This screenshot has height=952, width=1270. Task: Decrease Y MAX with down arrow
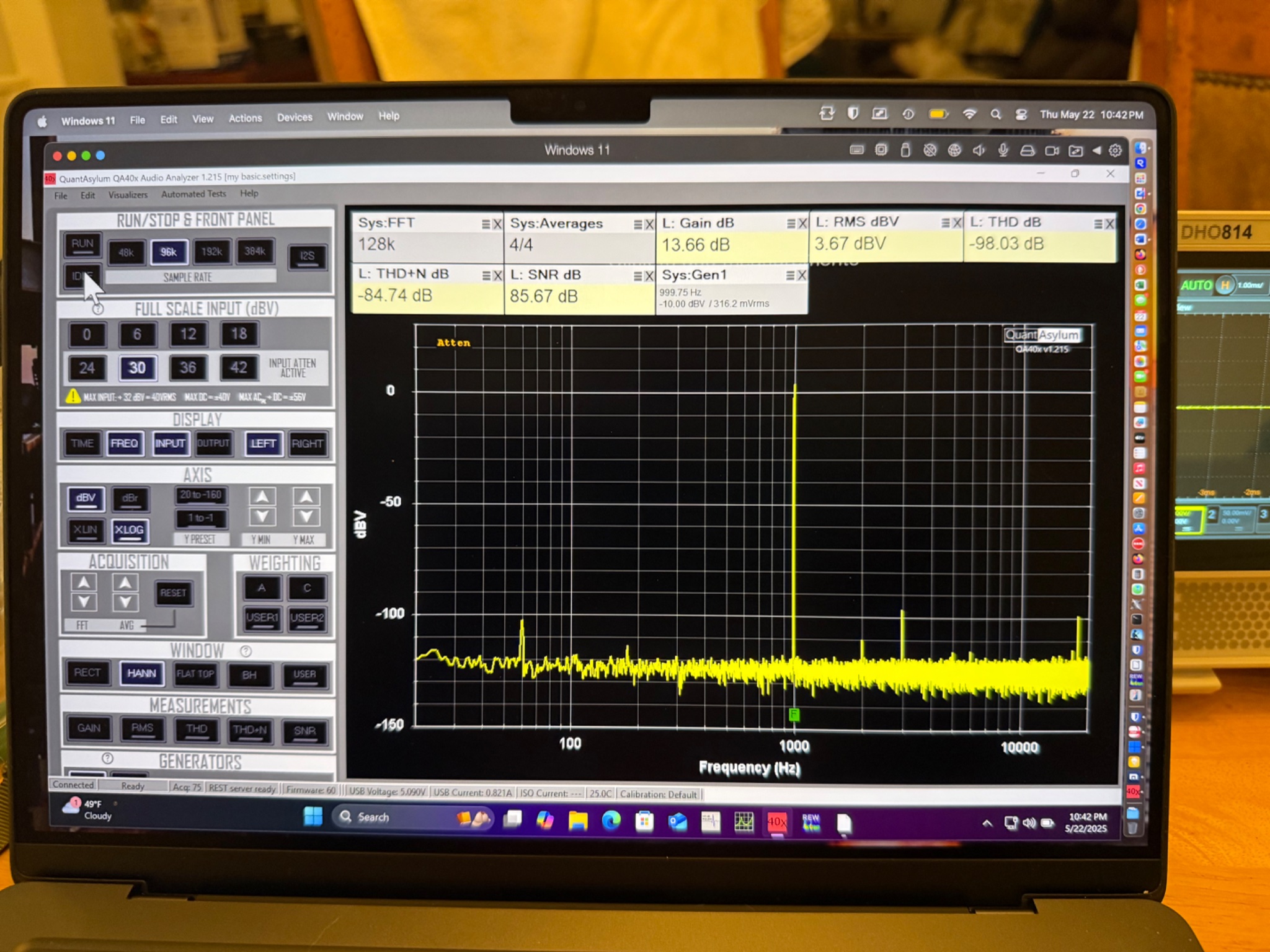point(306,517)
